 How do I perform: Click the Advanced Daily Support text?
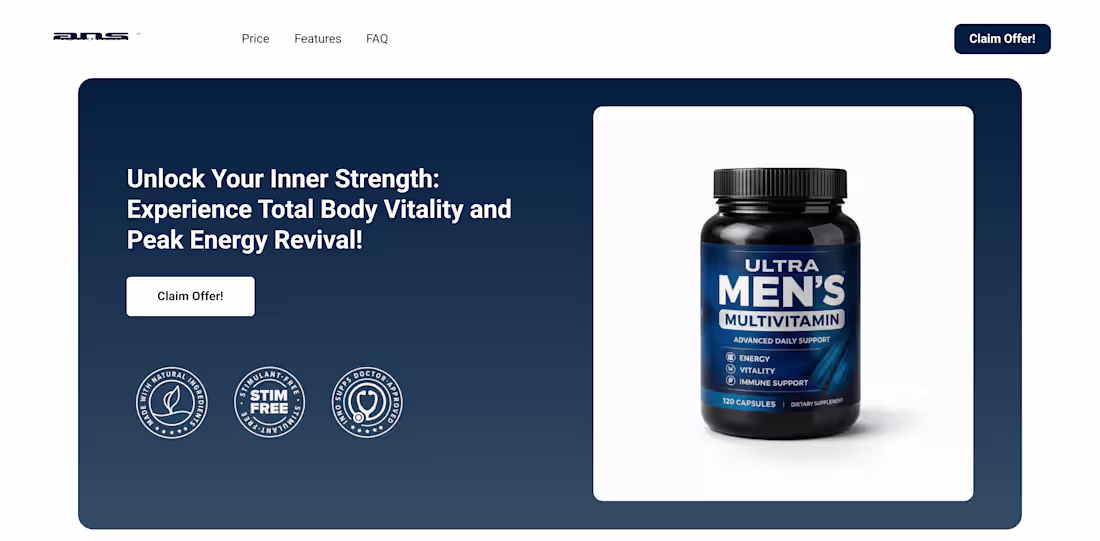[782, 340]
